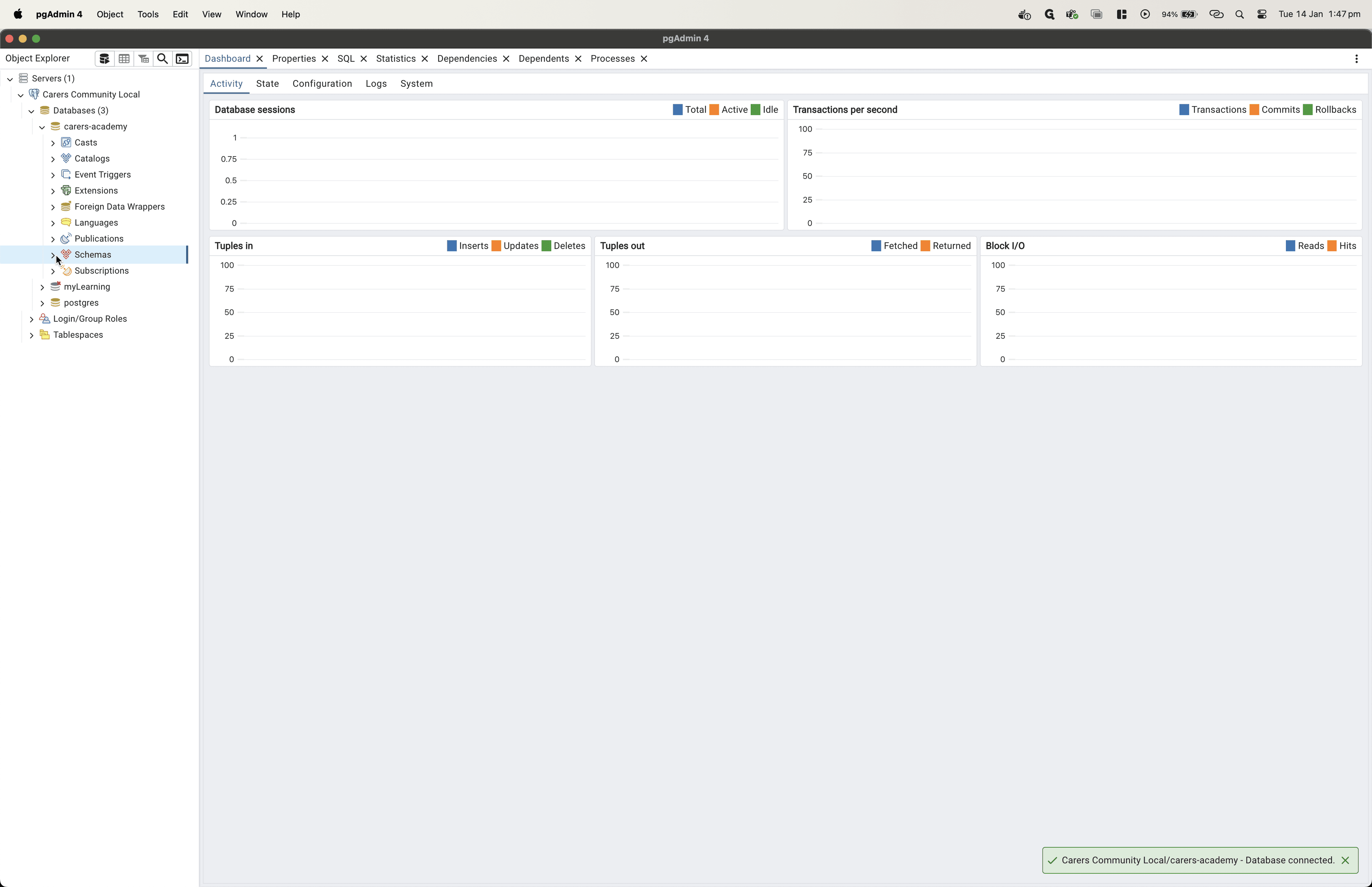Open the Query Tool from Object Explorer toolbar

[x=104, y=59]
